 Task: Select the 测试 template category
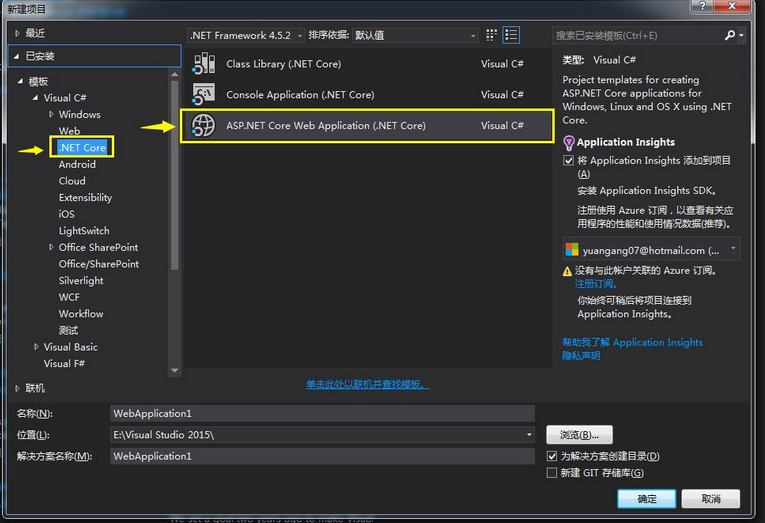(x=68, y=330)
